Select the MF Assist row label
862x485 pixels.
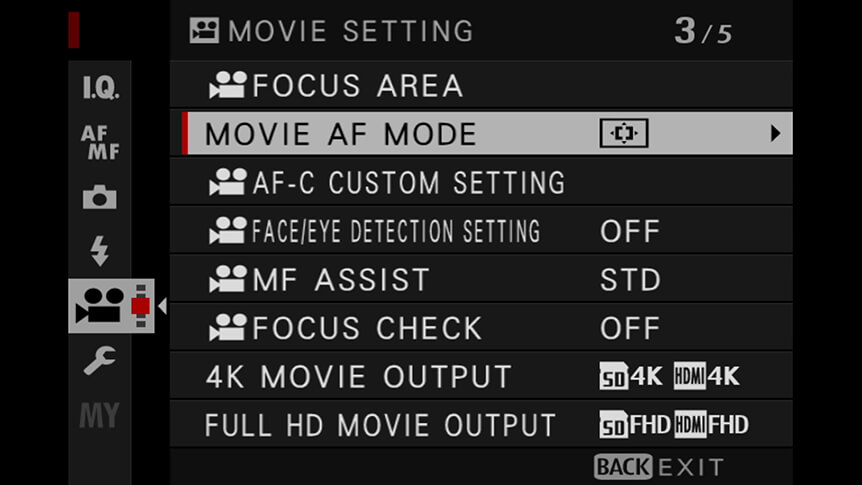click(341, 280)
